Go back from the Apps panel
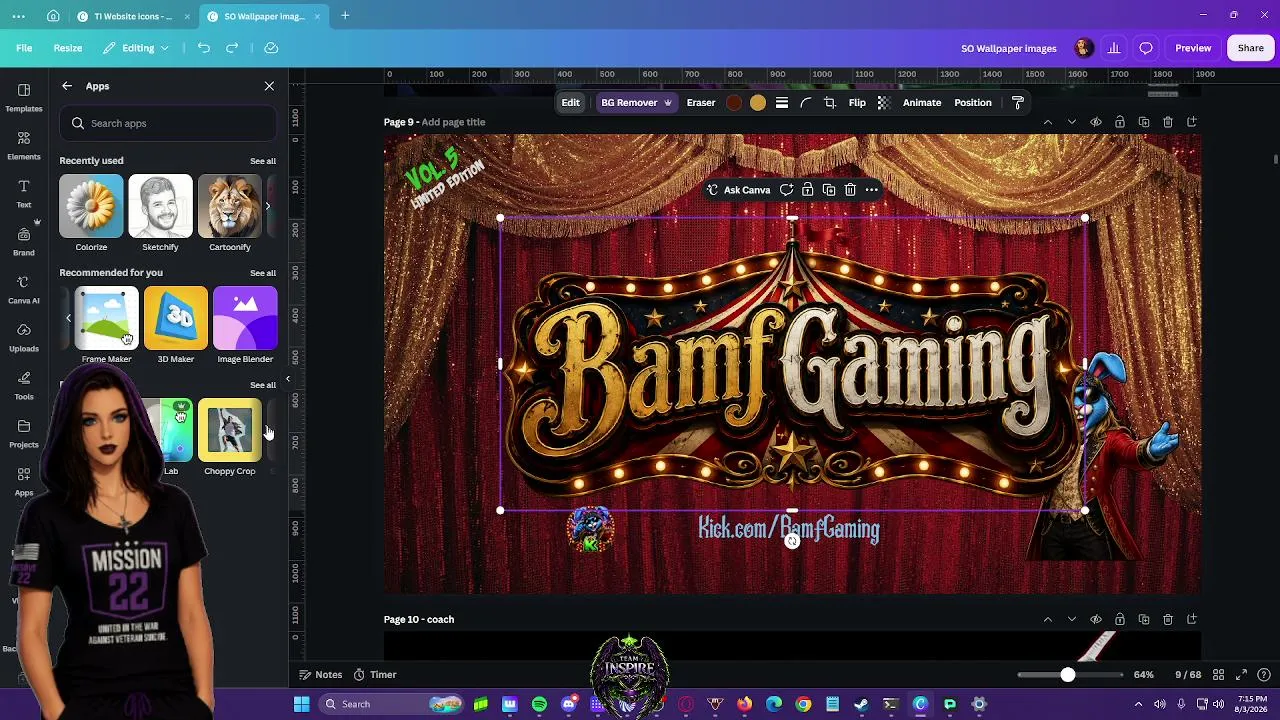1280x720 pixels. (x=67, y=86)
